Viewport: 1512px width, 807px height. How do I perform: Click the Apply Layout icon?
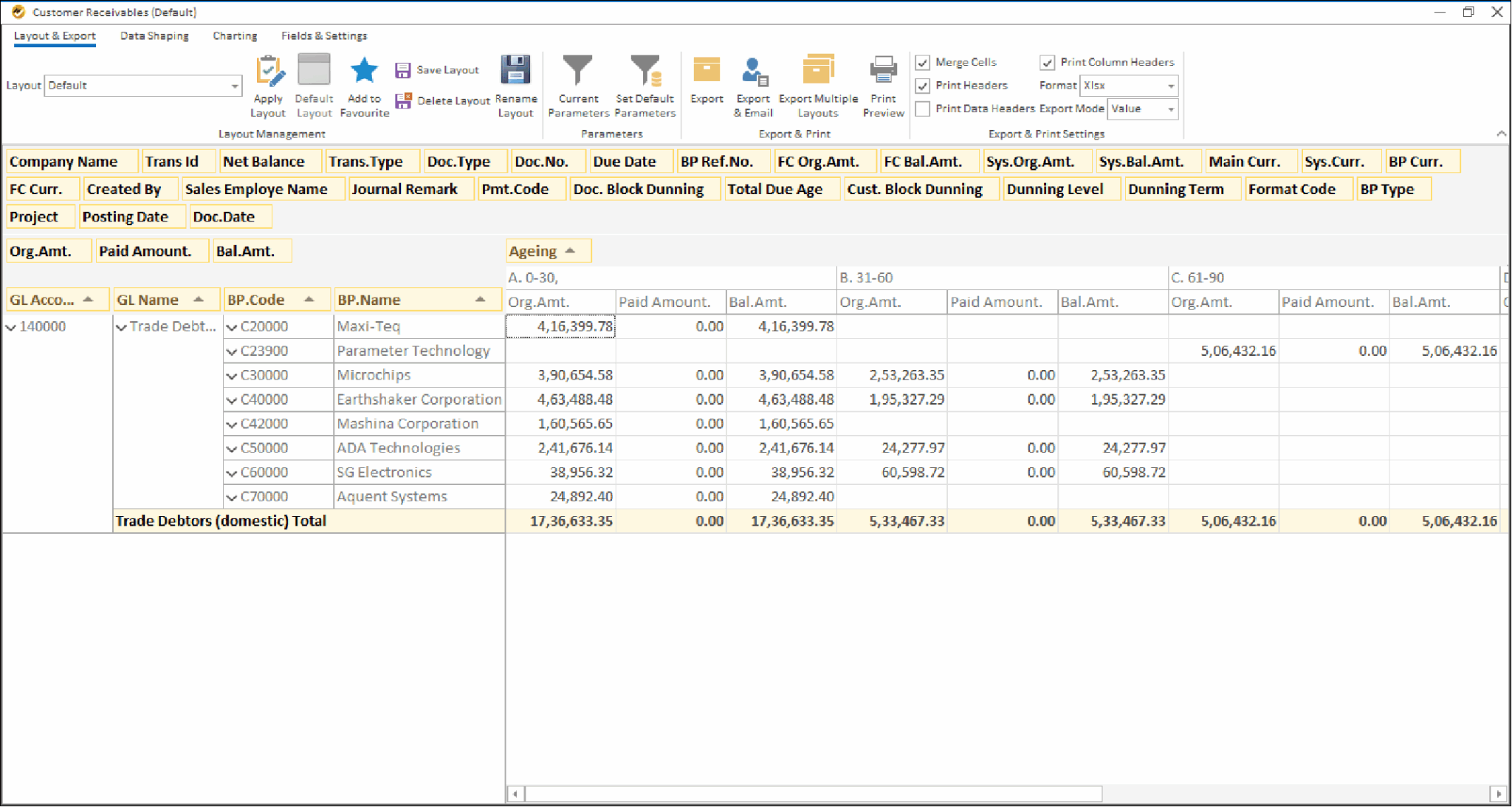(268, 71)
